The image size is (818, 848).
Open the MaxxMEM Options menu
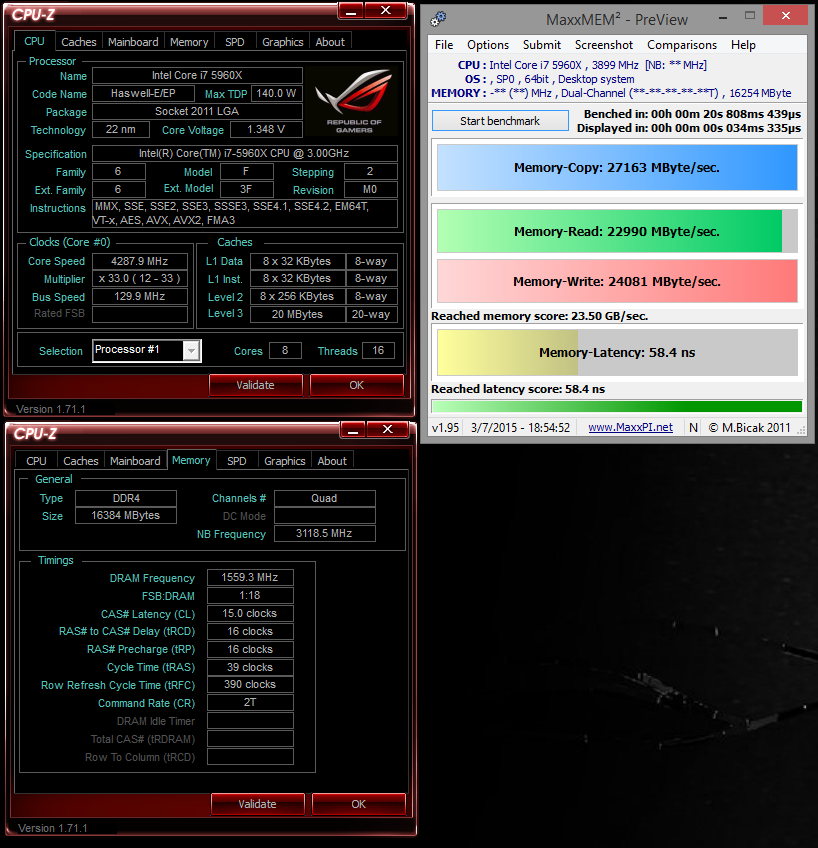pyautogui.click(x=488, y=45)
